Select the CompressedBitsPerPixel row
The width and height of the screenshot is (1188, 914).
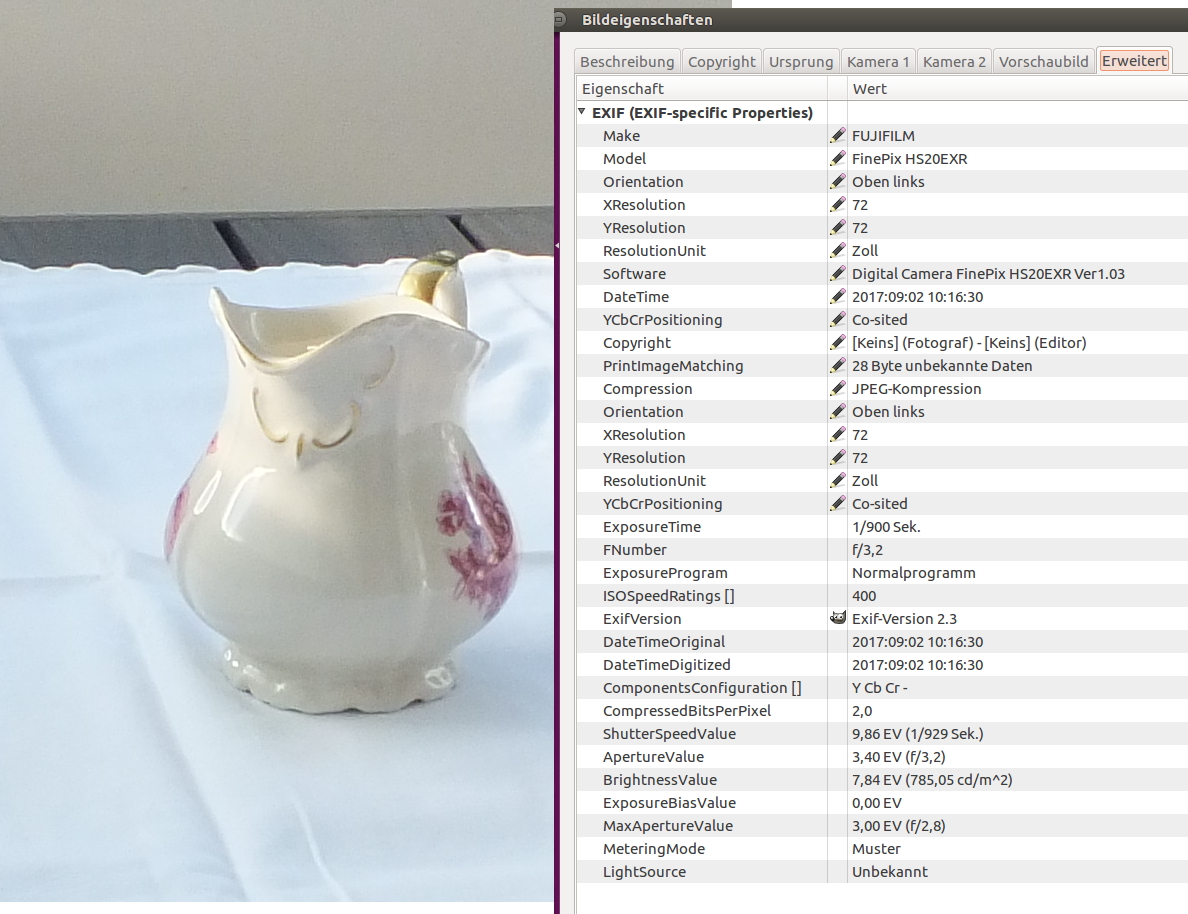[x=882, y=711]
